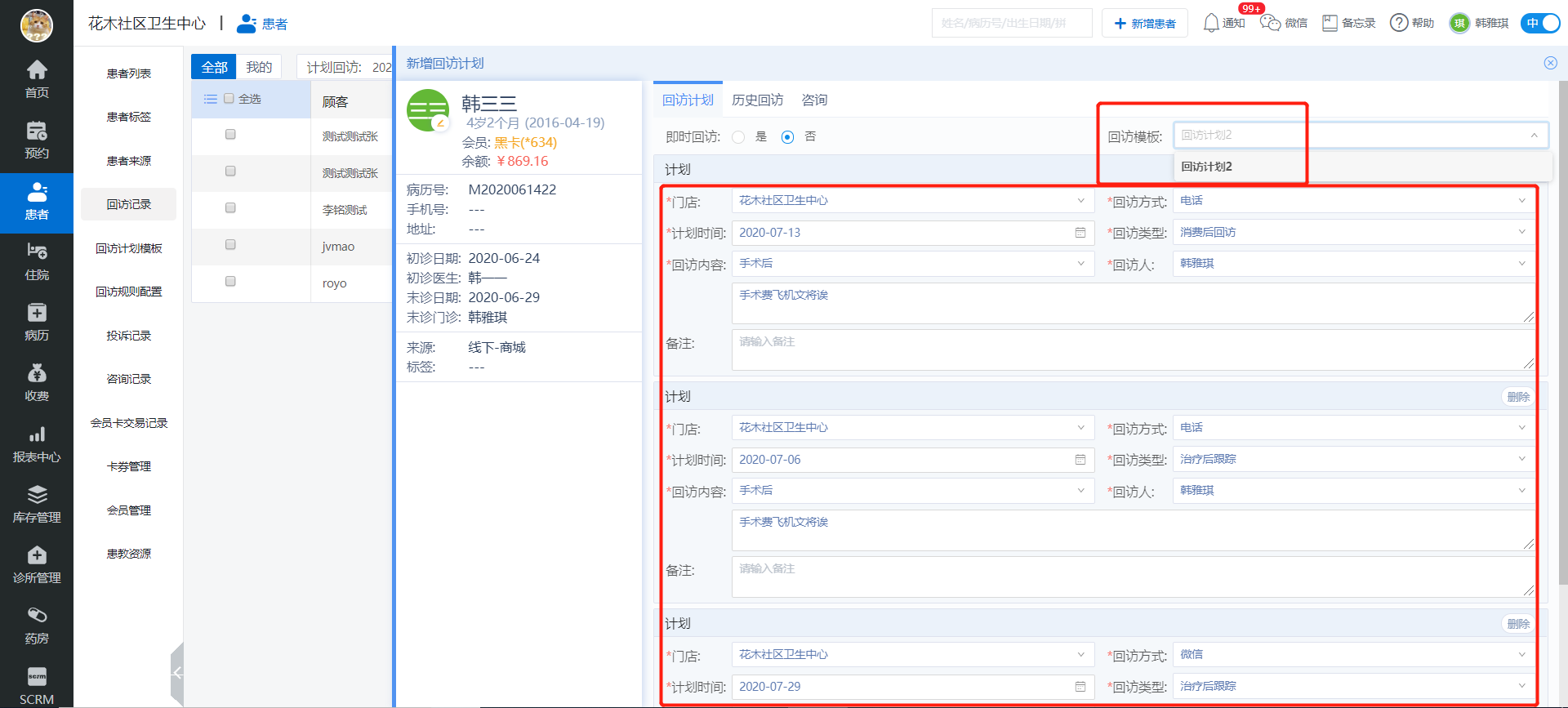
Task: Switch to the 咨询 tab
Action: [x=814, y=100]
